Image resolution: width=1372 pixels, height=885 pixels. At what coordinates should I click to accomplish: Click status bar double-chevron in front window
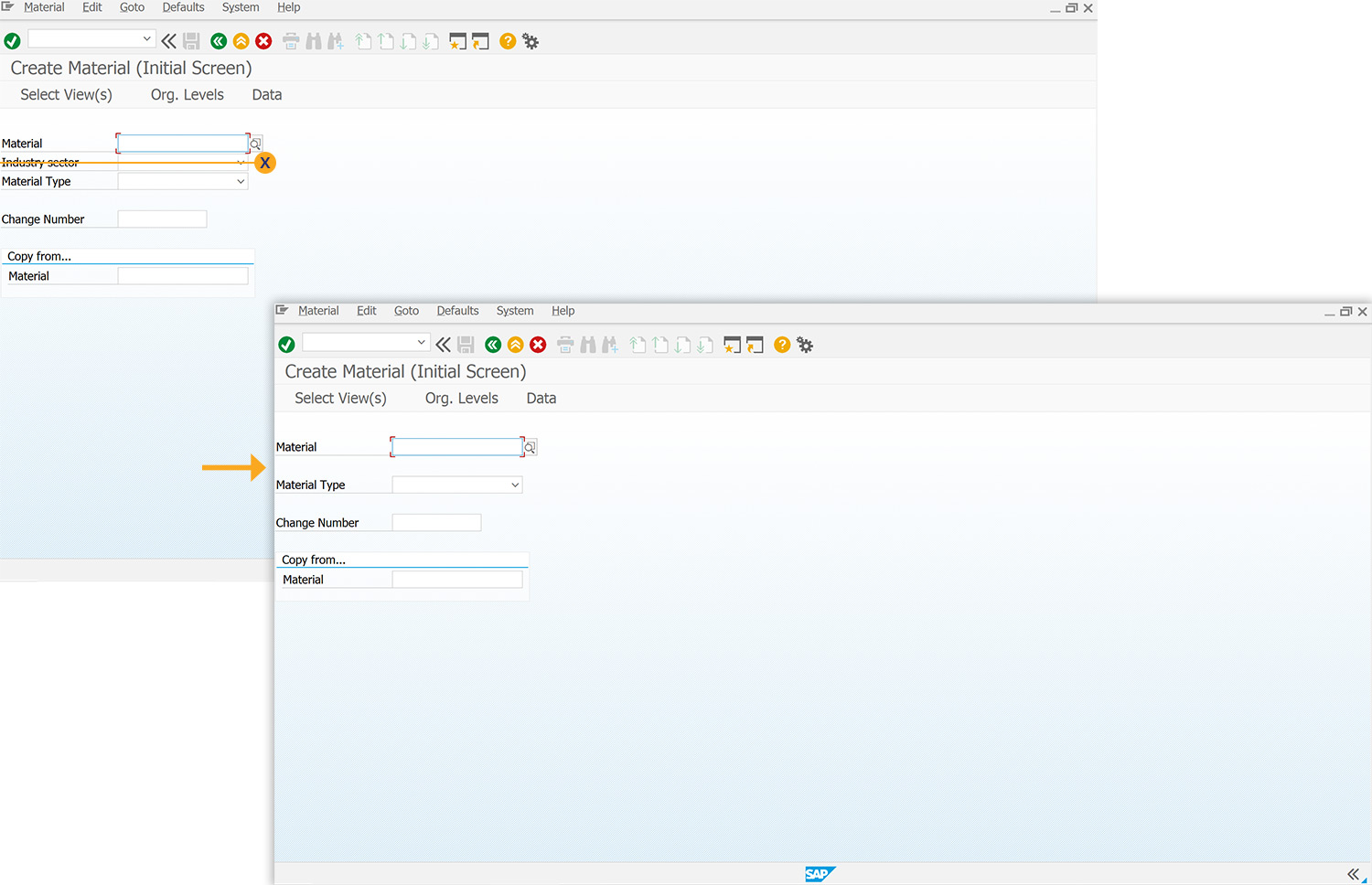tap(1353, 874)
